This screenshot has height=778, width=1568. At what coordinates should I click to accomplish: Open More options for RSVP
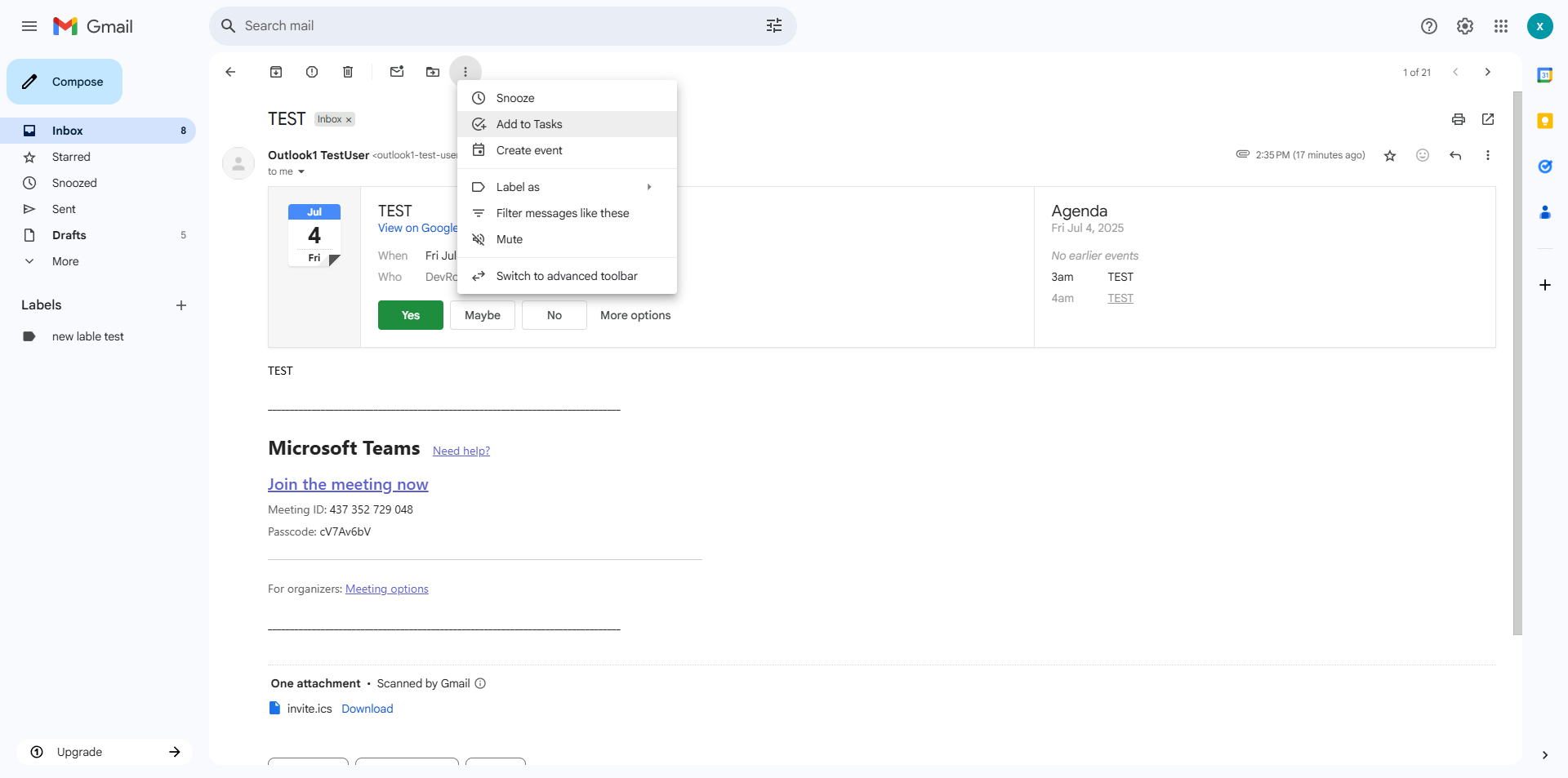coord(635,315)
